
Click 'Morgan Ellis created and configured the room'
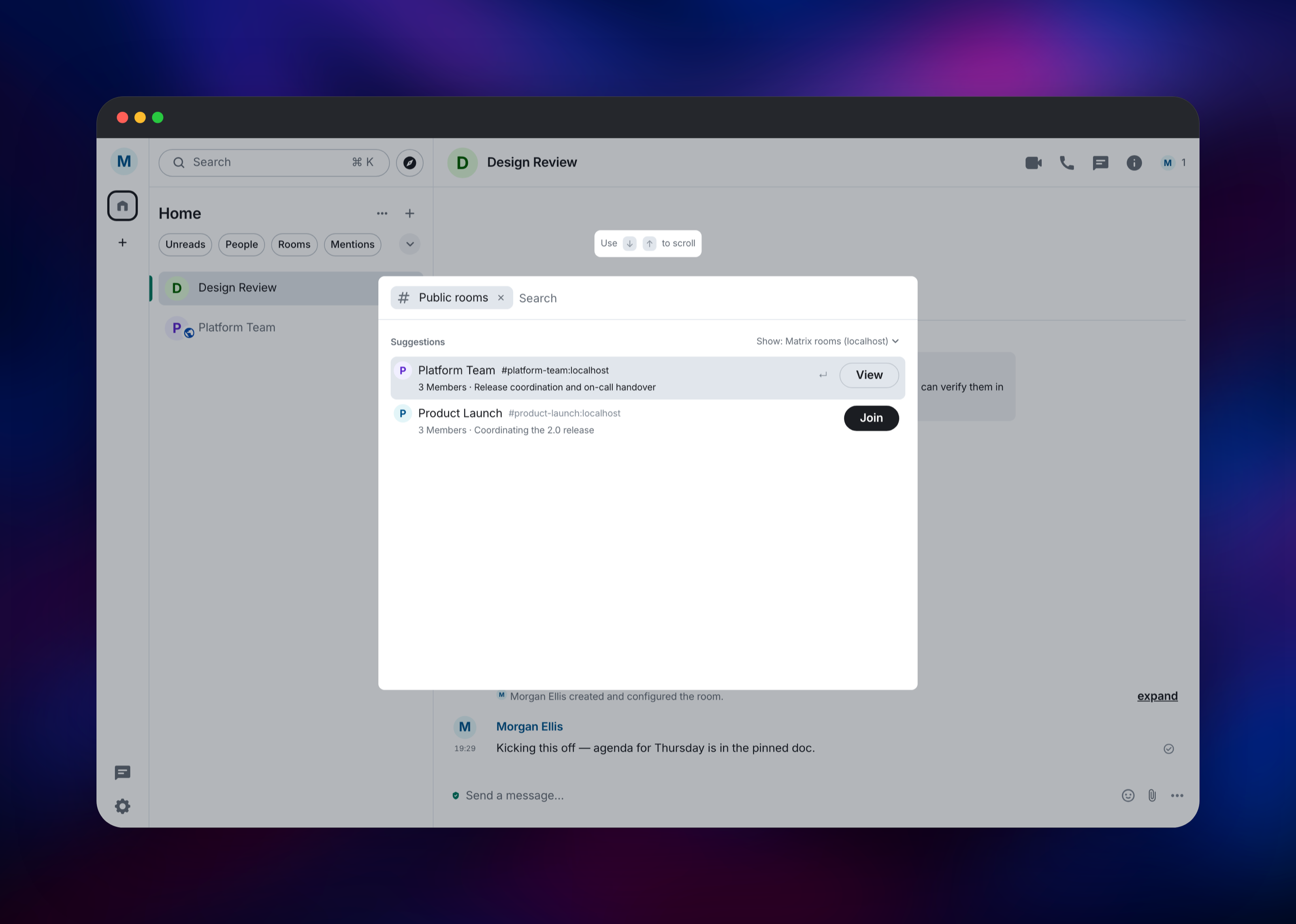(x=616, y=696)
